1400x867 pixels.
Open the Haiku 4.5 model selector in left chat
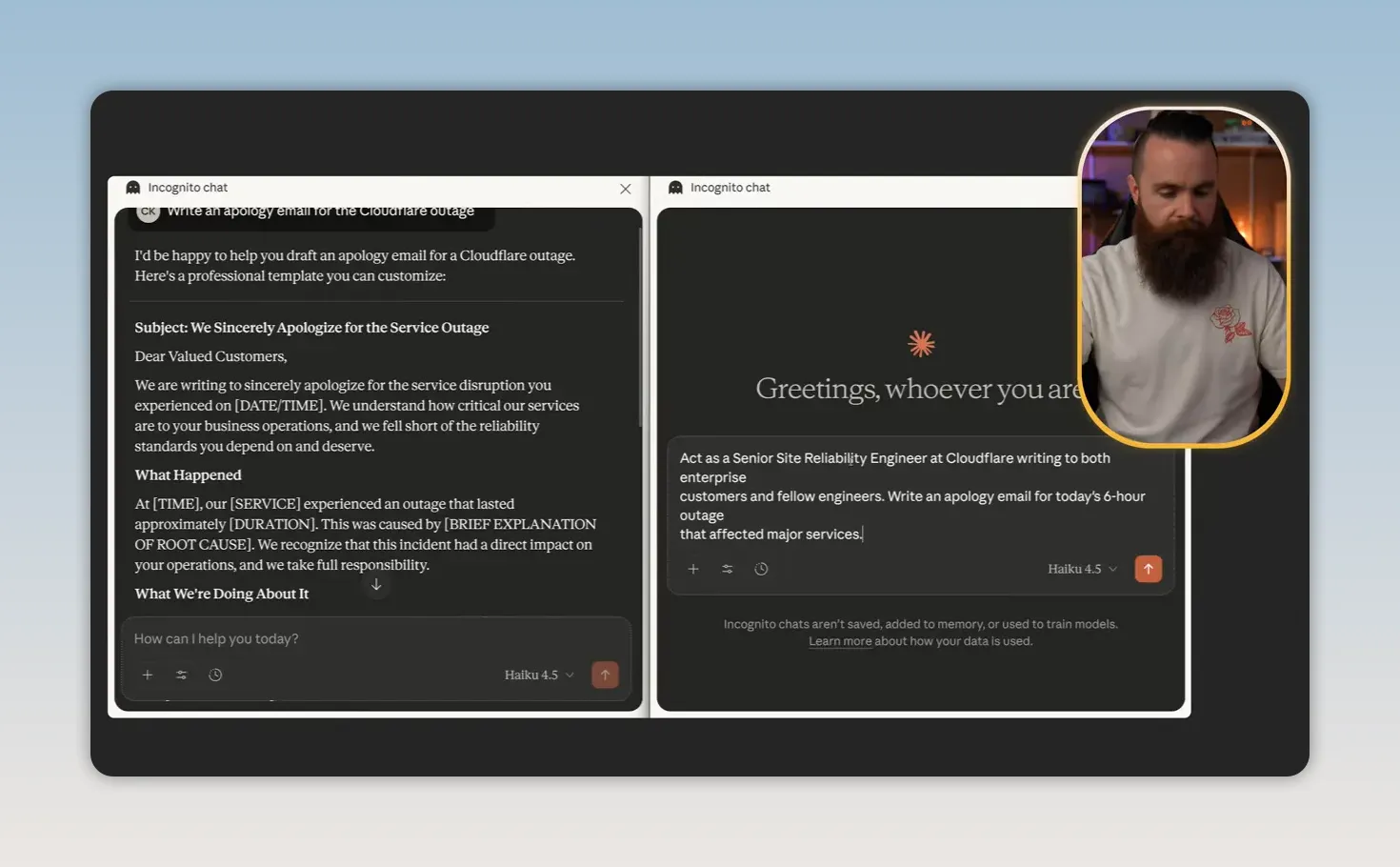click(x=539, y=675)
